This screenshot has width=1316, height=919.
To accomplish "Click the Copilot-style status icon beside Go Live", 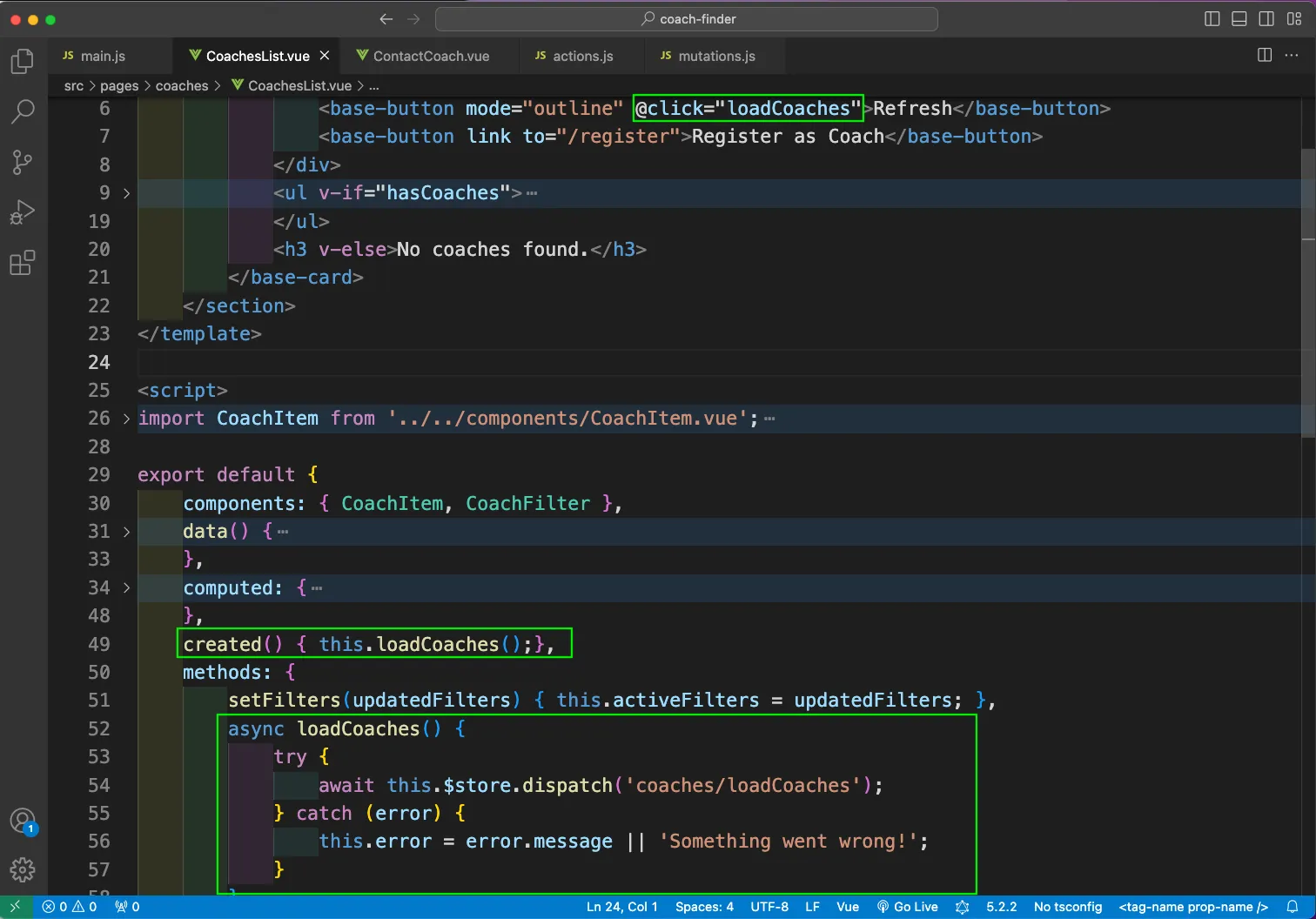I will tap(962, 907).
